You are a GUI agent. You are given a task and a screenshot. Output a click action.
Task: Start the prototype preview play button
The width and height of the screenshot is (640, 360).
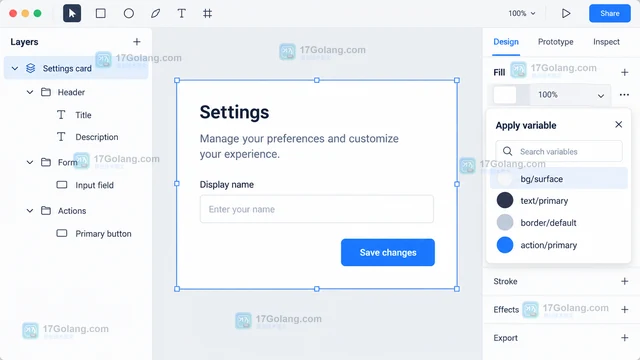coord(566,13)
